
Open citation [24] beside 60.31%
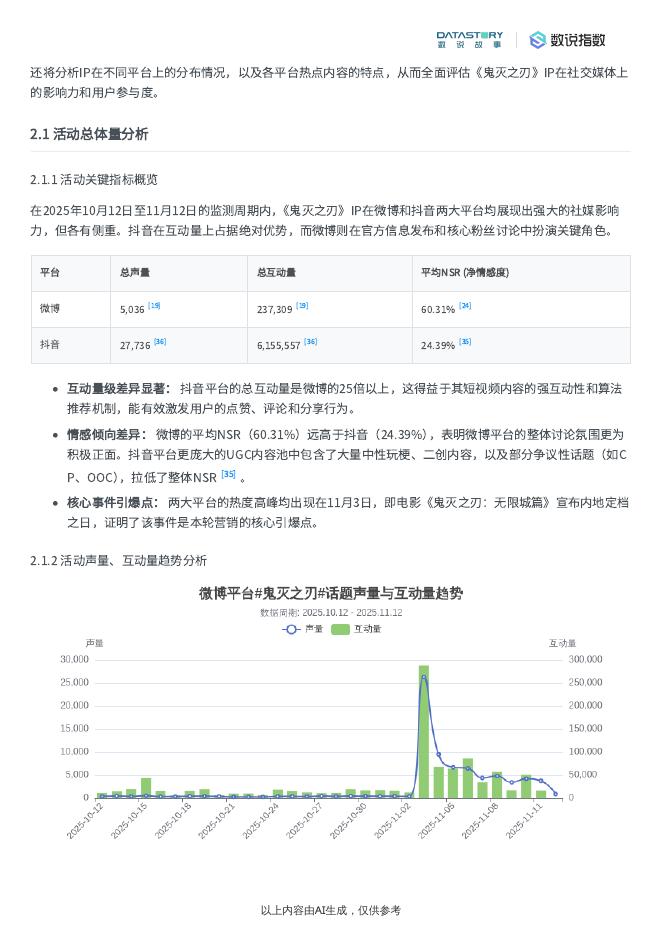465,305
